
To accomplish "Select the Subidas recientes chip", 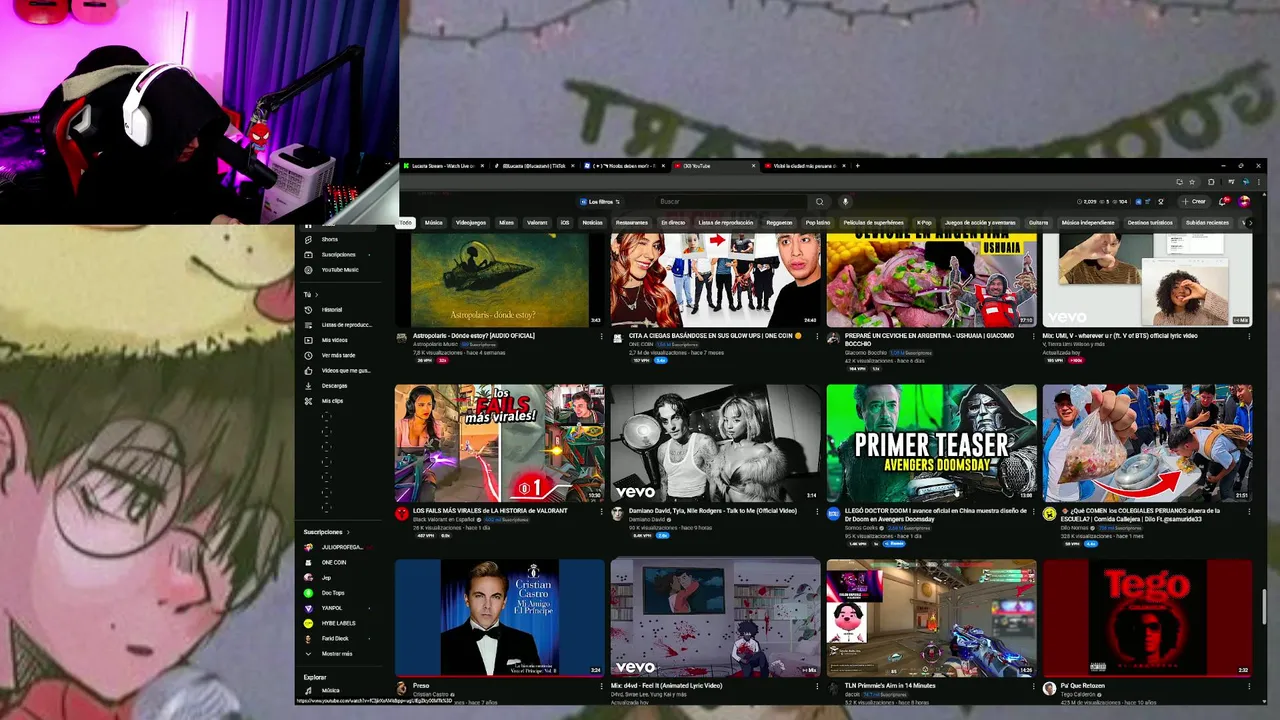I will (x=1207, y=223).
